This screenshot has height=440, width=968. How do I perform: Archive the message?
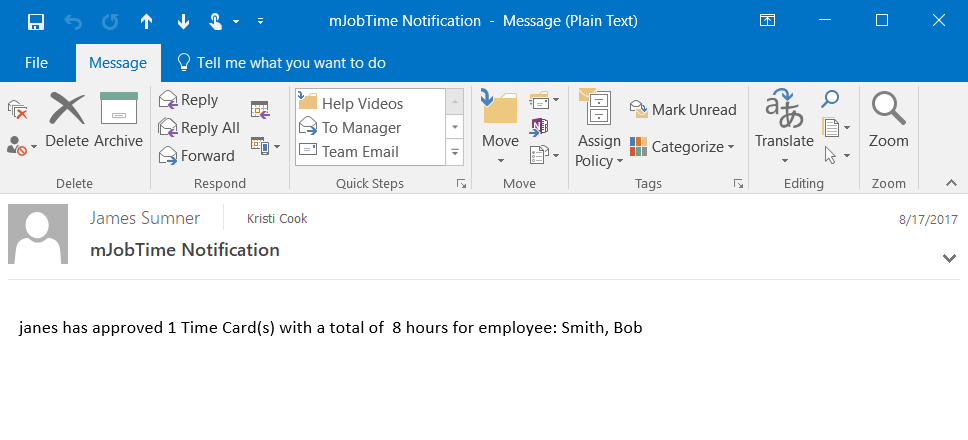click(x=119, y=120)
